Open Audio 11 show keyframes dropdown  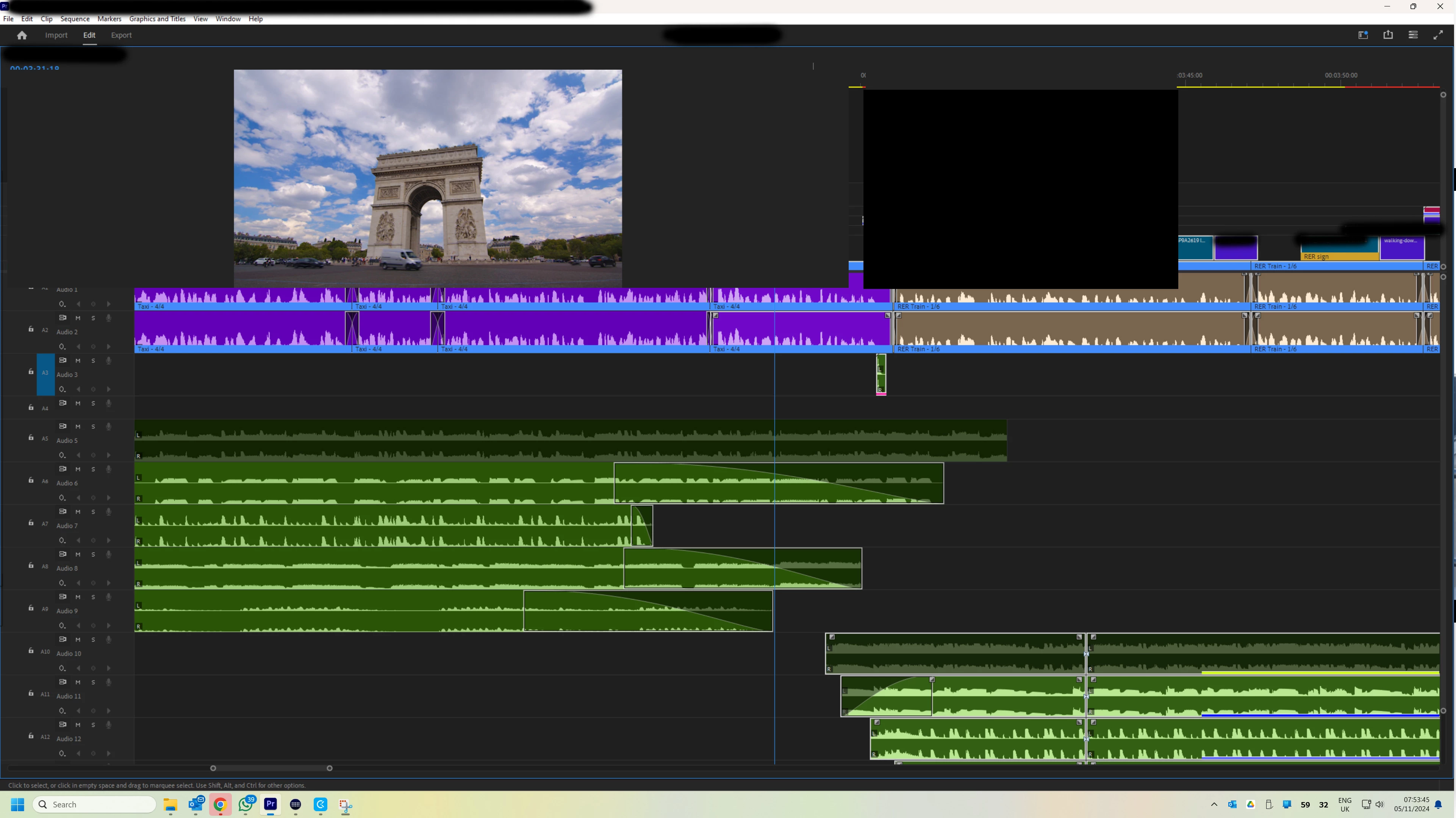pyautogui.click(x=62, y=711)
